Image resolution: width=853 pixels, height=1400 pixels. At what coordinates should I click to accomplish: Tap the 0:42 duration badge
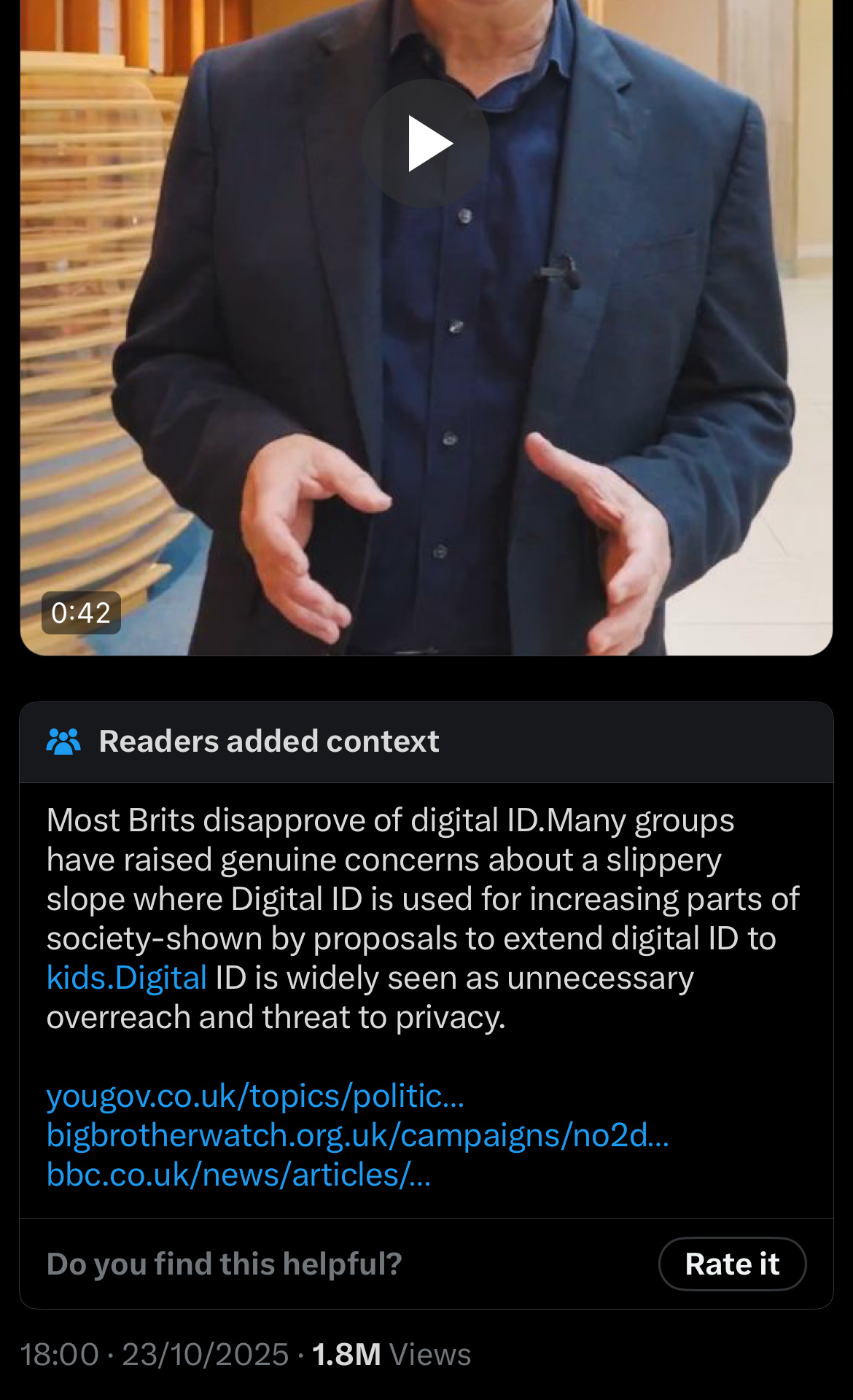tap(81, 612)
